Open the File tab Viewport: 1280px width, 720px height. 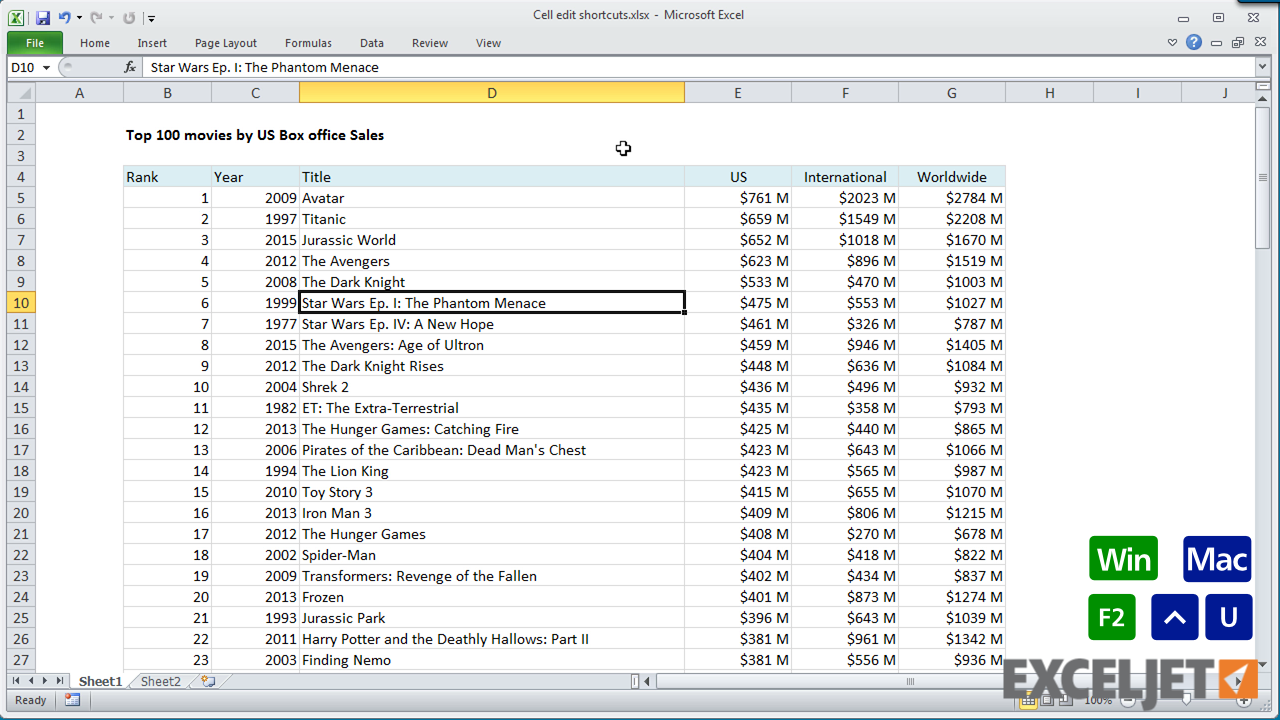tap(35, 43)
